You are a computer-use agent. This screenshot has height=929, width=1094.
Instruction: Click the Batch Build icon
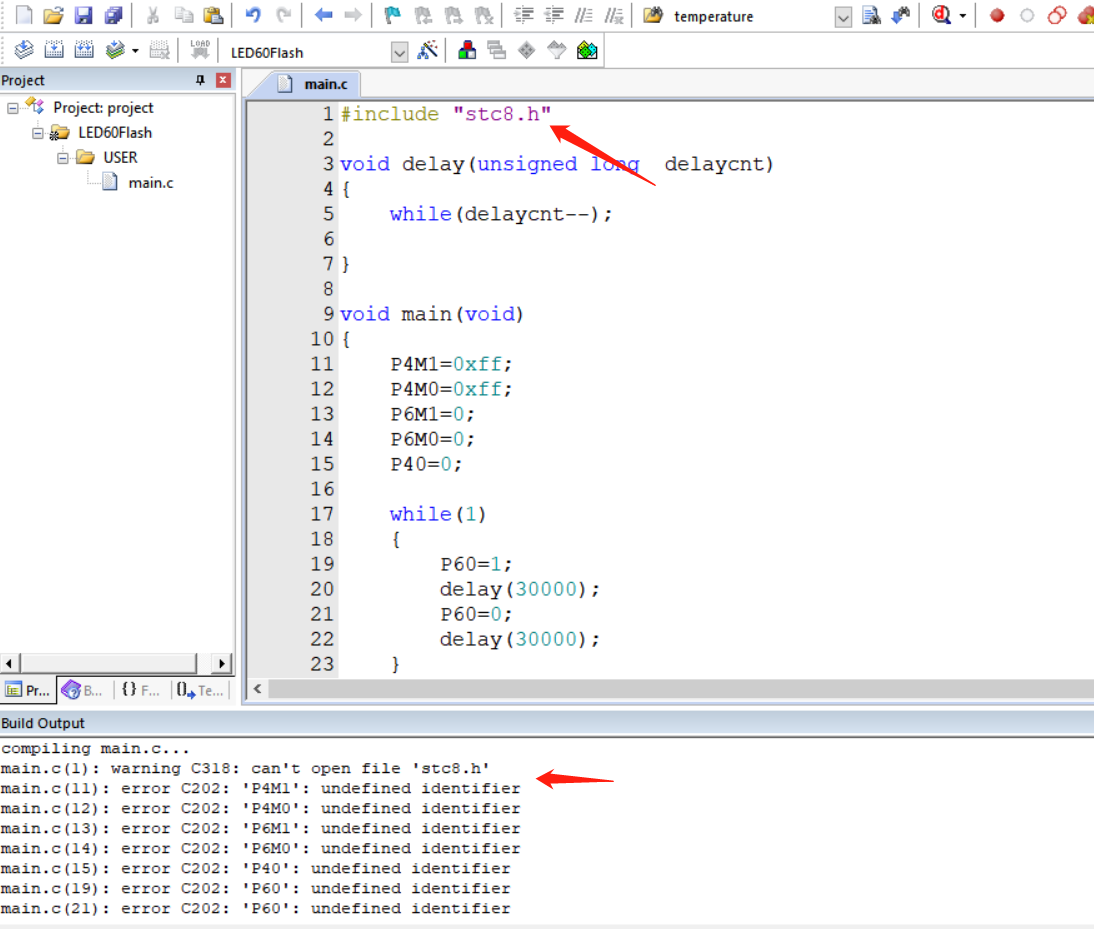[x=115, y=50]
